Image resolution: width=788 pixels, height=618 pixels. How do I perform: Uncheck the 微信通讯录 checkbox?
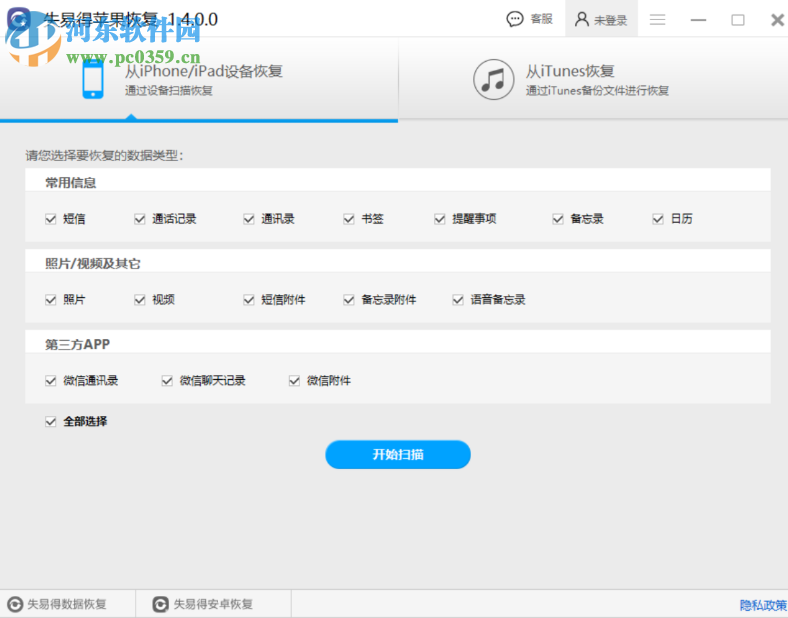51,381
